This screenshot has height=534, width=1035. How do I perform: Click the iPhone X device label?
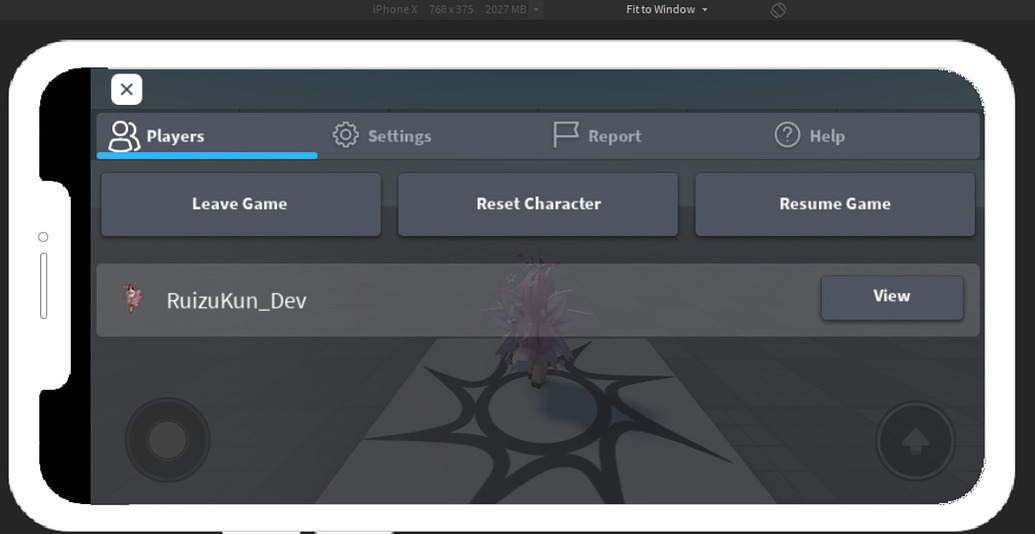[x=395, y=9]
